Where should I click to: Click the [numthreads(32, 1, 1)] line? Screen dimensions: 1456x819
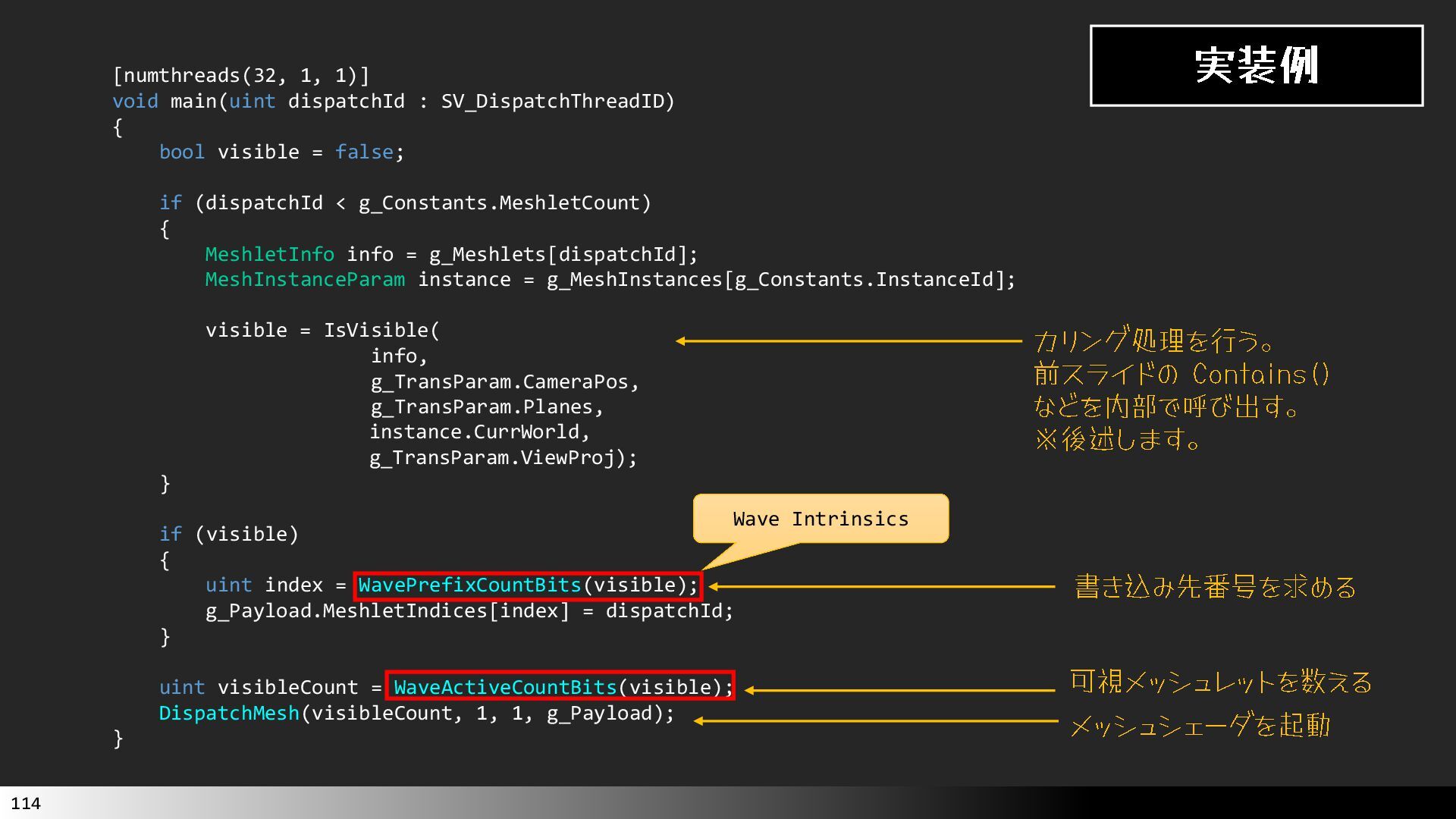pos(241,76)
